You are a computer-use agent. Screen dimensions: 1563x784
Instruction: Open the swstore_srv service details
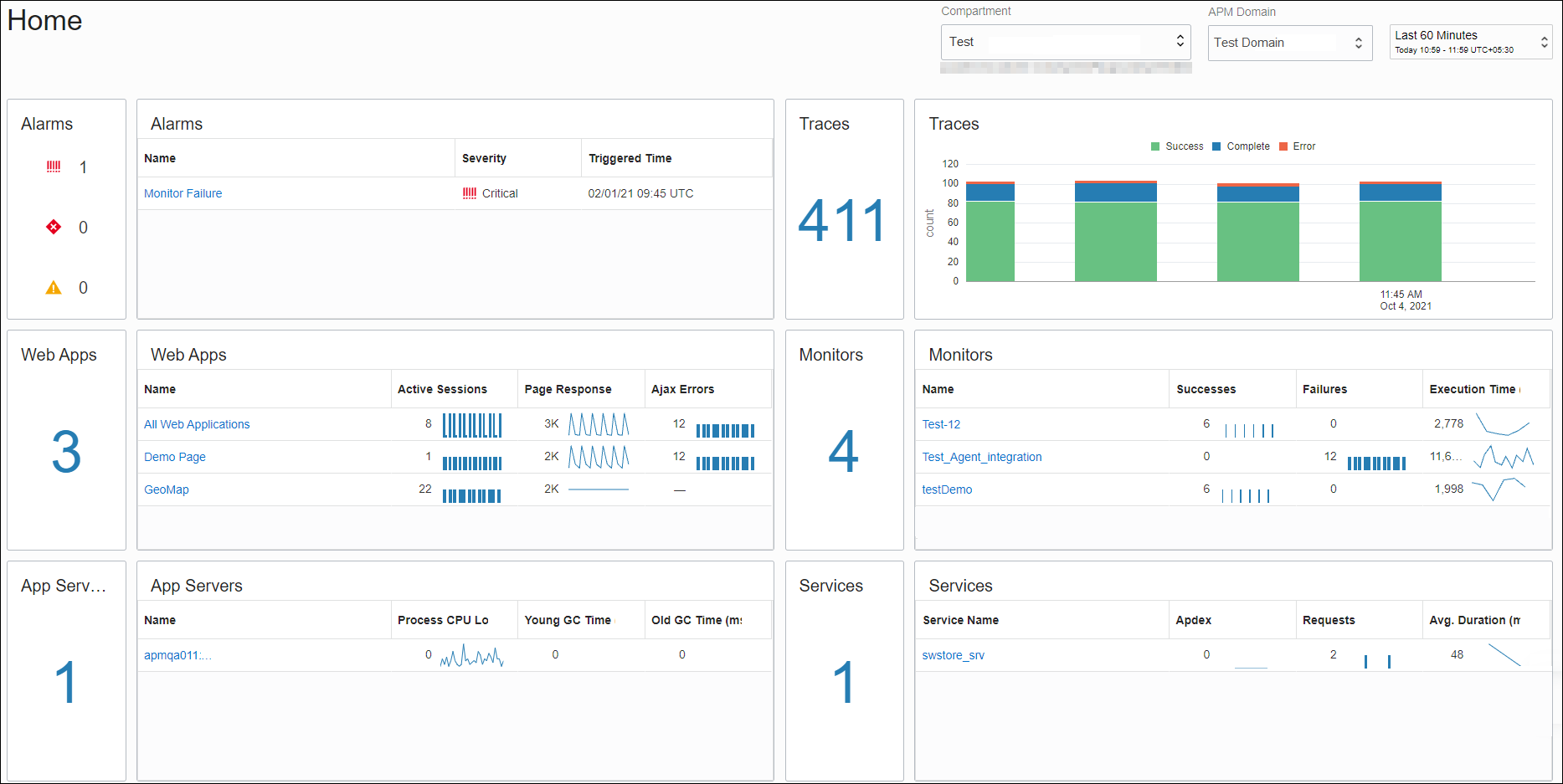(953, 655)
